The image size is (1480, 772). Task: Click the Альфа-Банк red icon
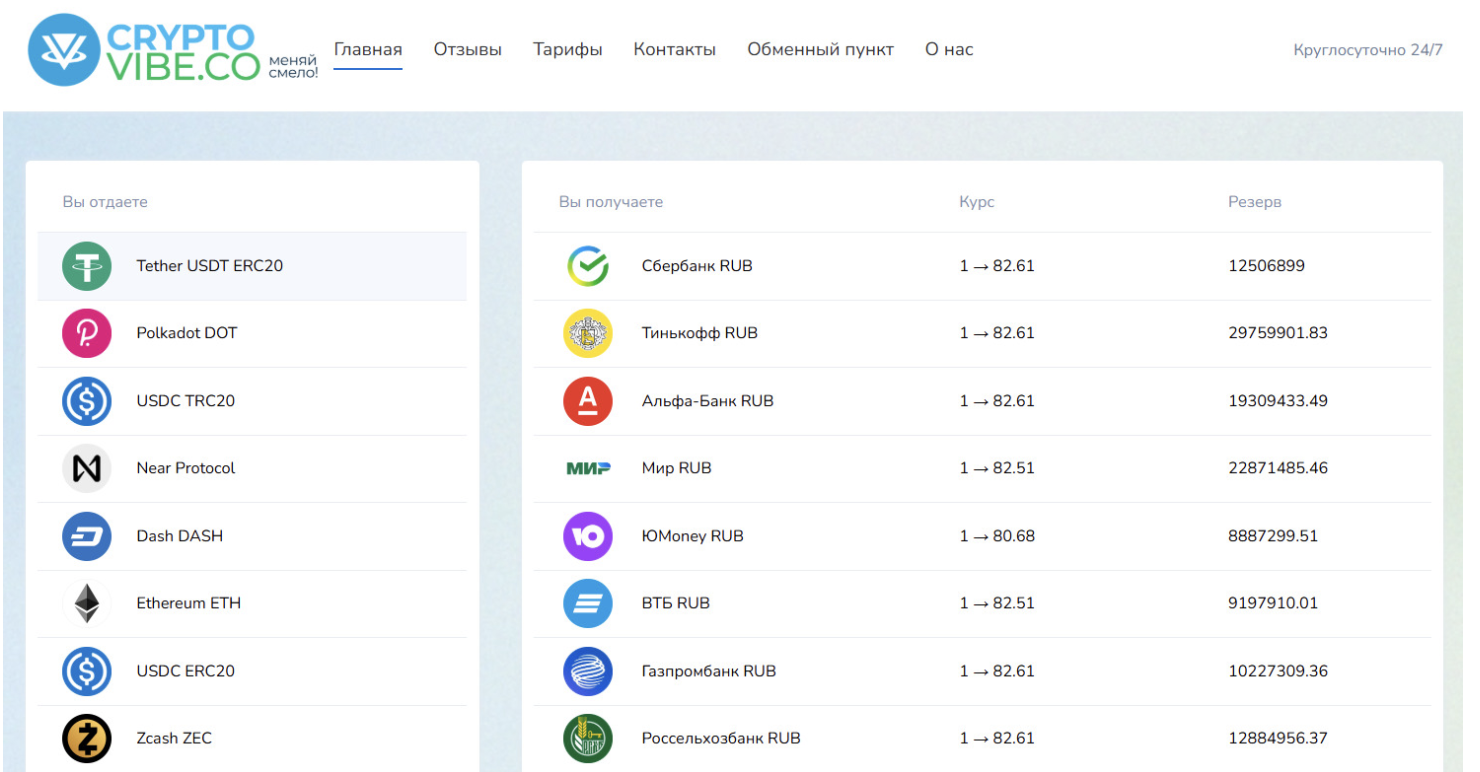588,401
